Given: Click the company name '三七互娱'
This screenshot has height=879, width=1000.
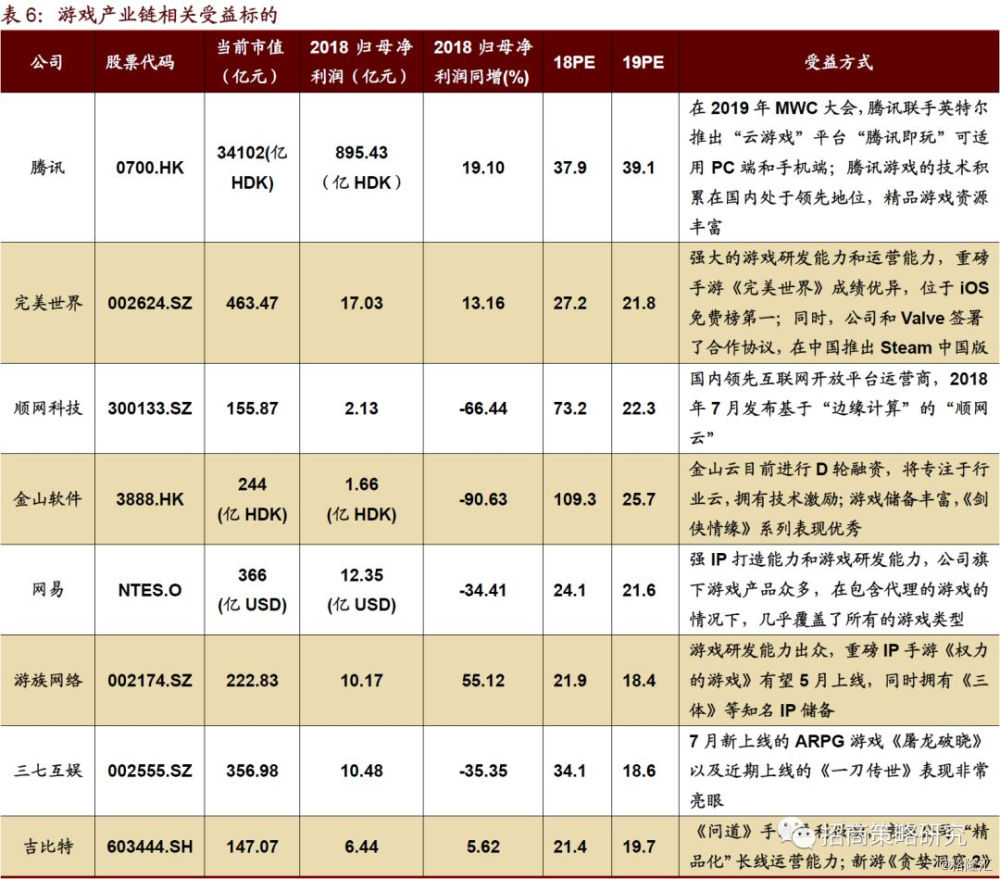Looking at the screenshot, I should [48, 771].
